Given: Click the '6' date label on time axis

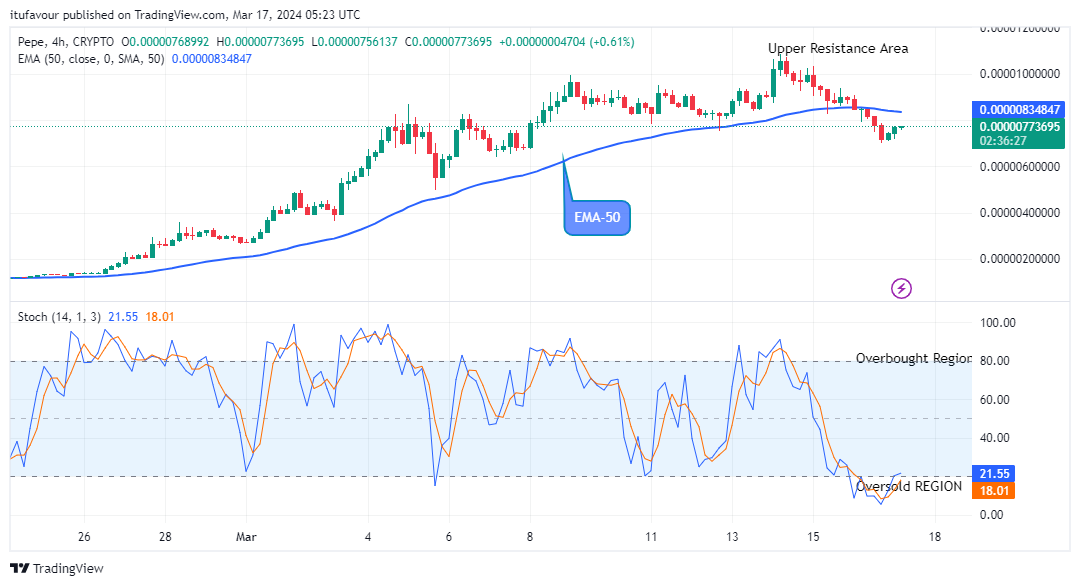Looking at the screenshot, I should pos(448,537).
